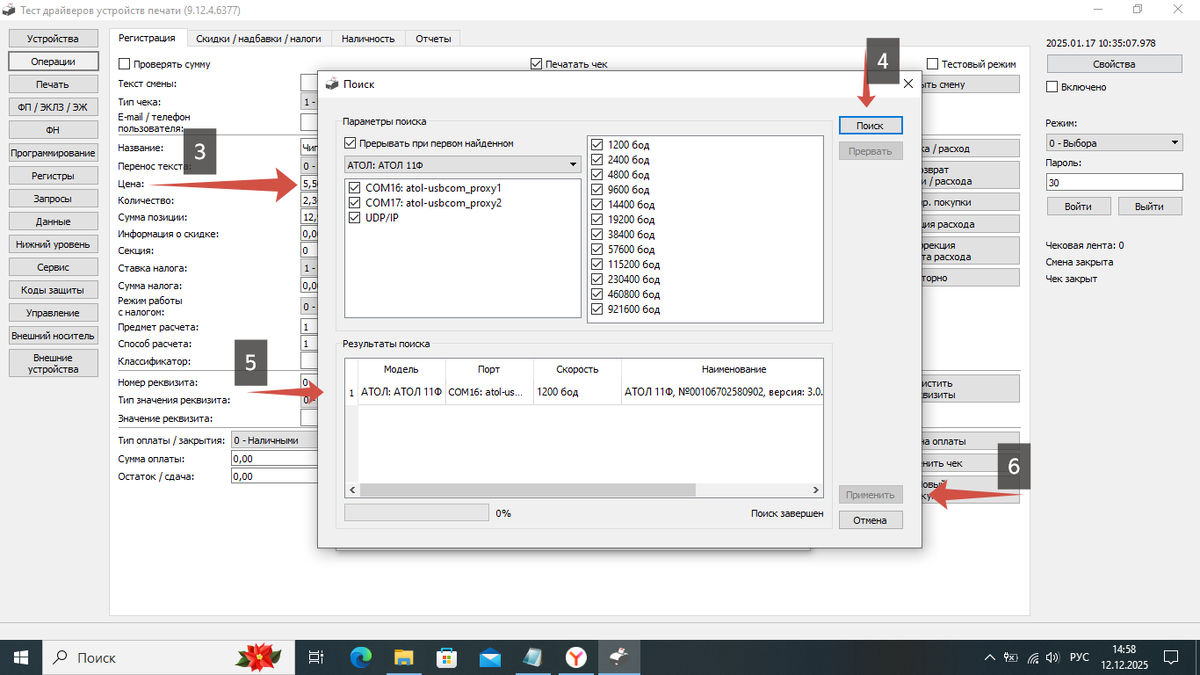
Task: Open the Устройства section
Action: click(x=53, y=39)
